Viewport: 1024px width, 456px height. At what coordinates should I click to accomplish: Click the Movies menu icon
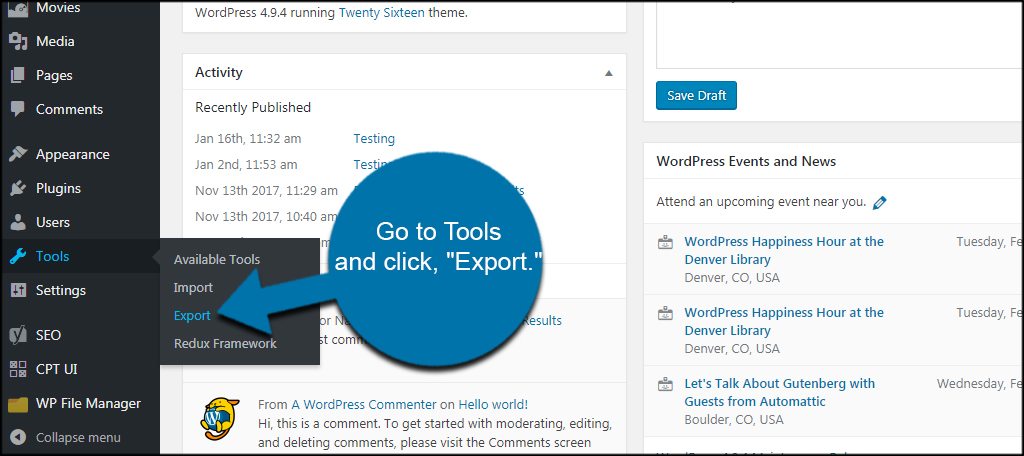pyautogui.click(x=18, y=8)
